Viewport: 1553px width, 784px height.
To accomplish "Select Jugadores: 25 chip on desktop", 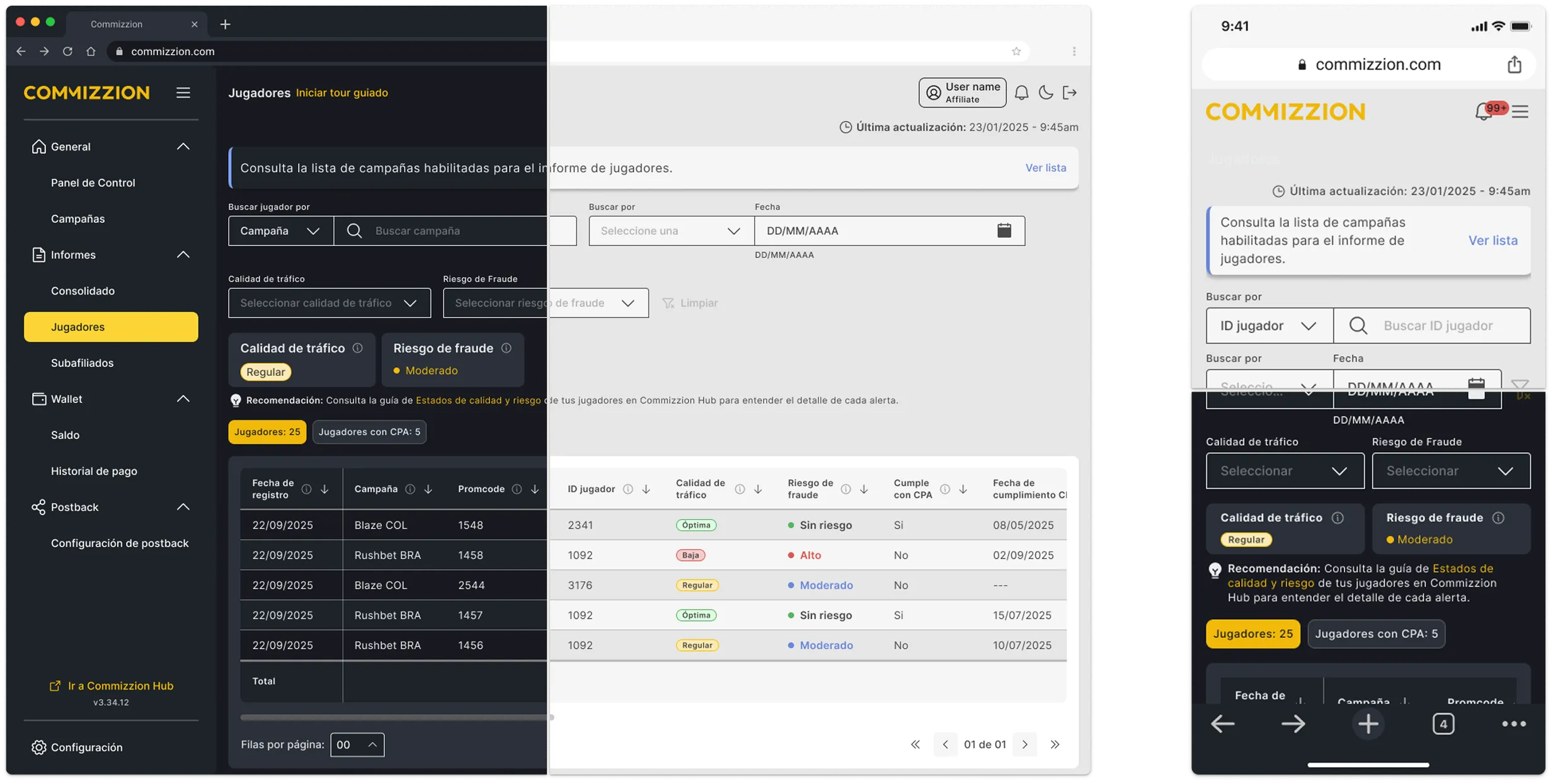I will pos(267,432).
